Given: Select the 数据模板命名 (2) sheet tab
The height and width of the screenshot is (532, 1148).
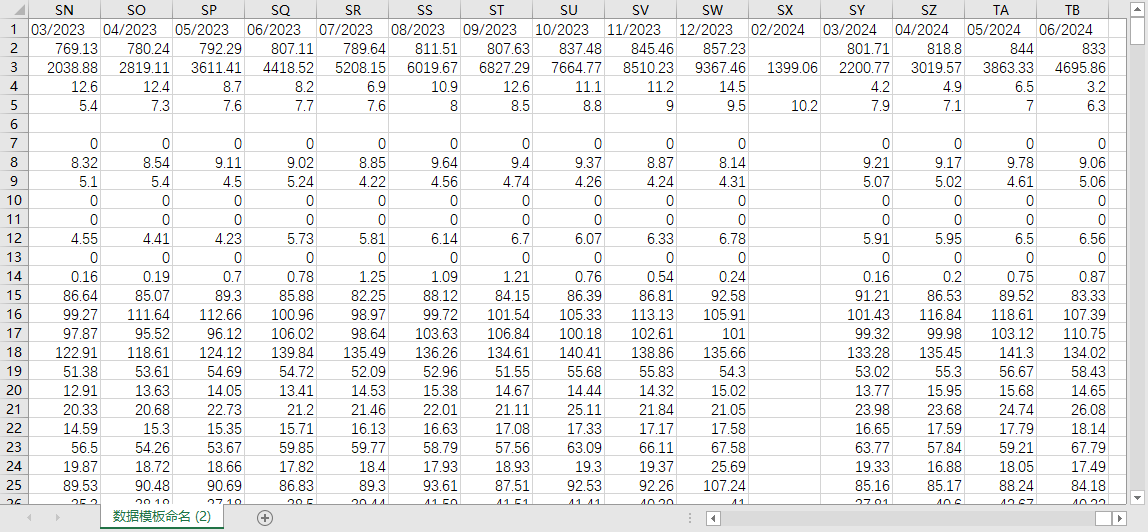Looking at the screenshot, I should click(162, 517).
